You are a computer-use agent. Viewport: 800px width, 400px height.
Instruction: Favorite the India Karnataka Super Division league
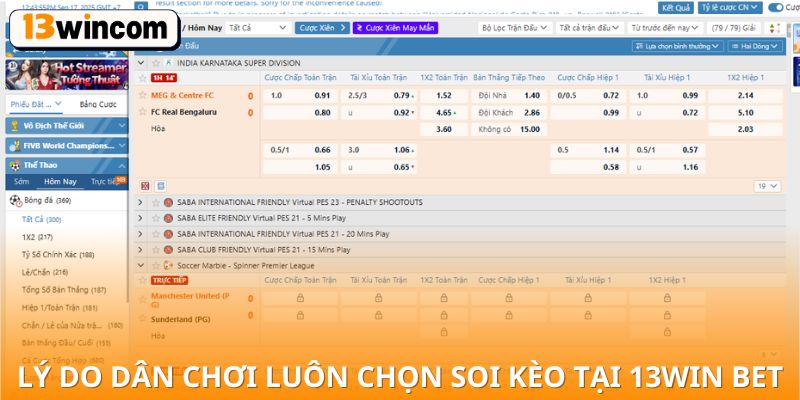(156, 63)
